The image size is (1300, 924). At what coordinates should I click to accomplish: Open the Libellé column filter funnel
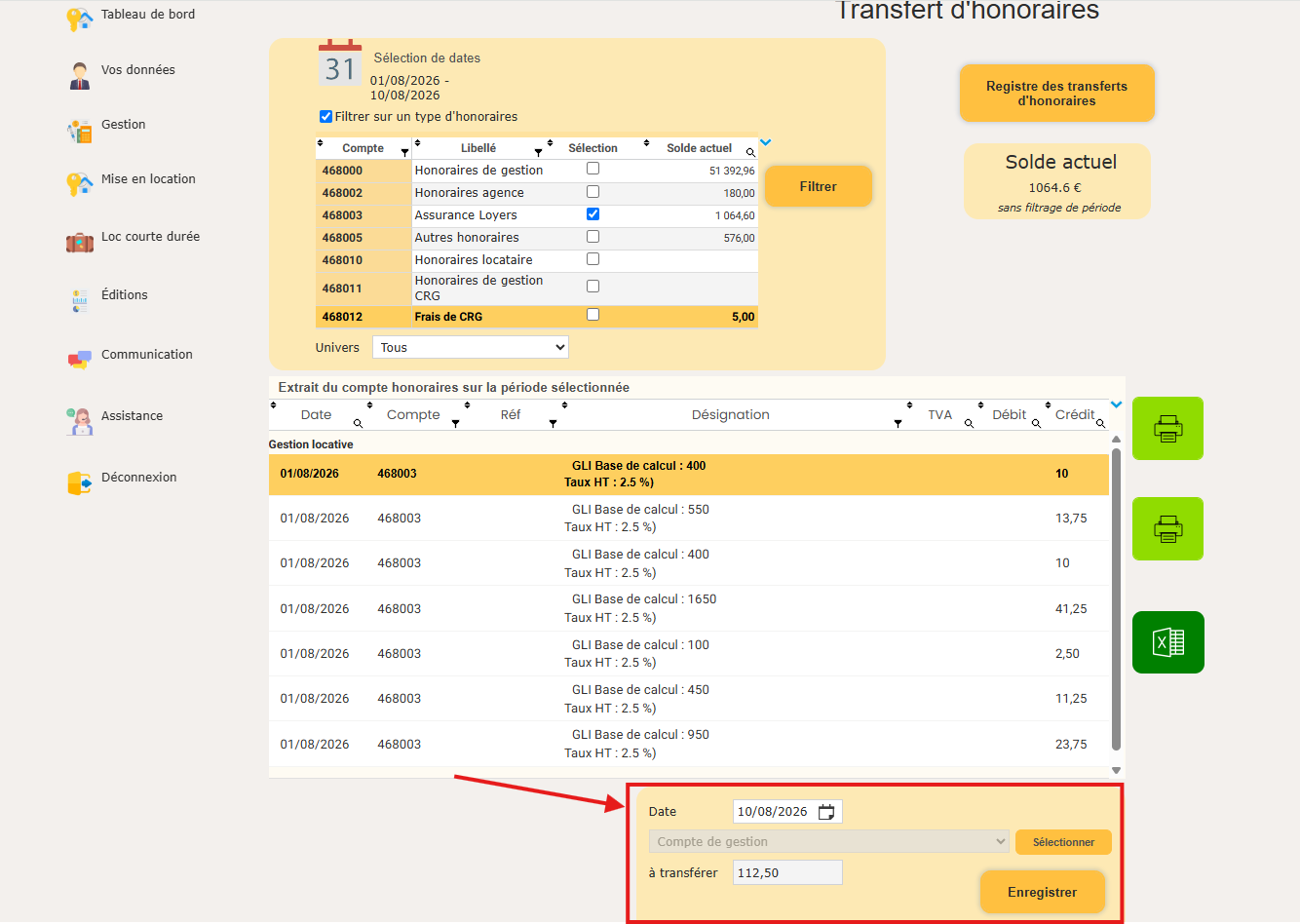point(538,153)
